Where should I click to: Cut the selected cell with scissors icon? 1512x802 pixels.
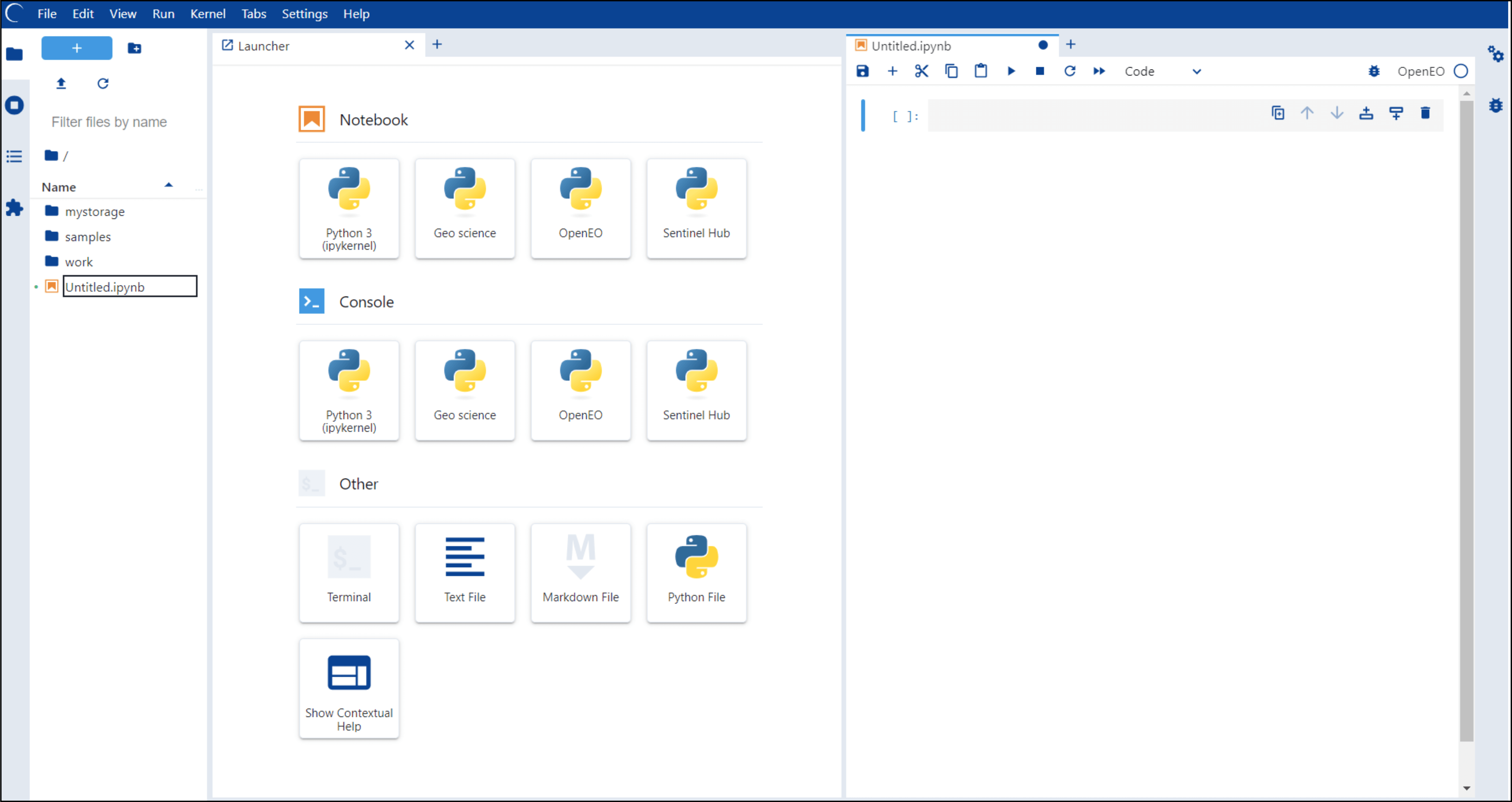(x=922, y=71)
